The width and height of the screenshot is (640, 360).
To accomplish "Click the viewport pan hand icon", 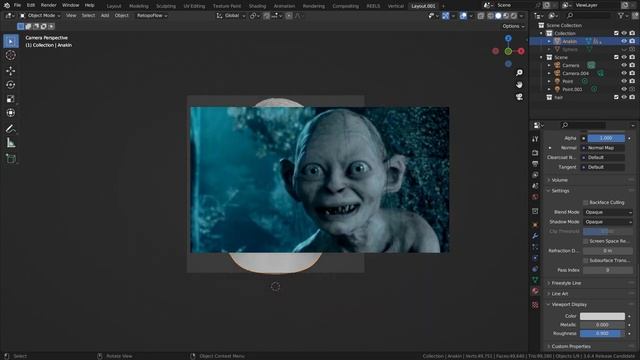I will pos(519,84).
